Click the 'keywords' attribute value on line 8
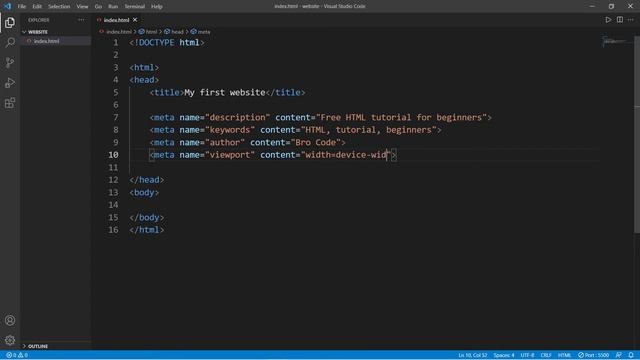640x360 pixels. coord(230,130)
